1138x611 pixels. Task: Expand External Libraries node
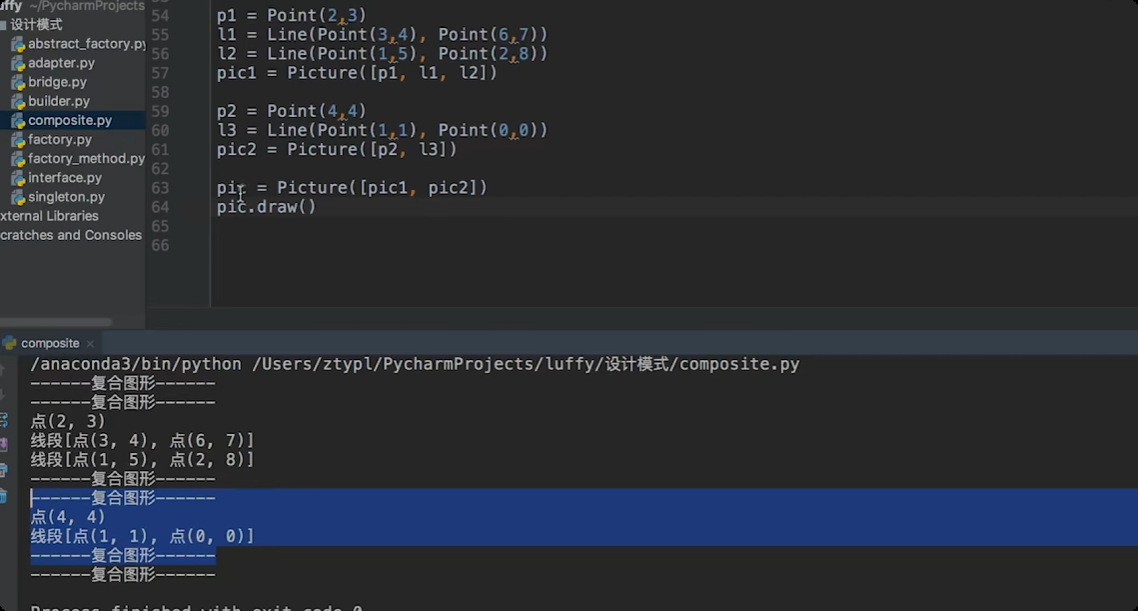pos(49,216)
